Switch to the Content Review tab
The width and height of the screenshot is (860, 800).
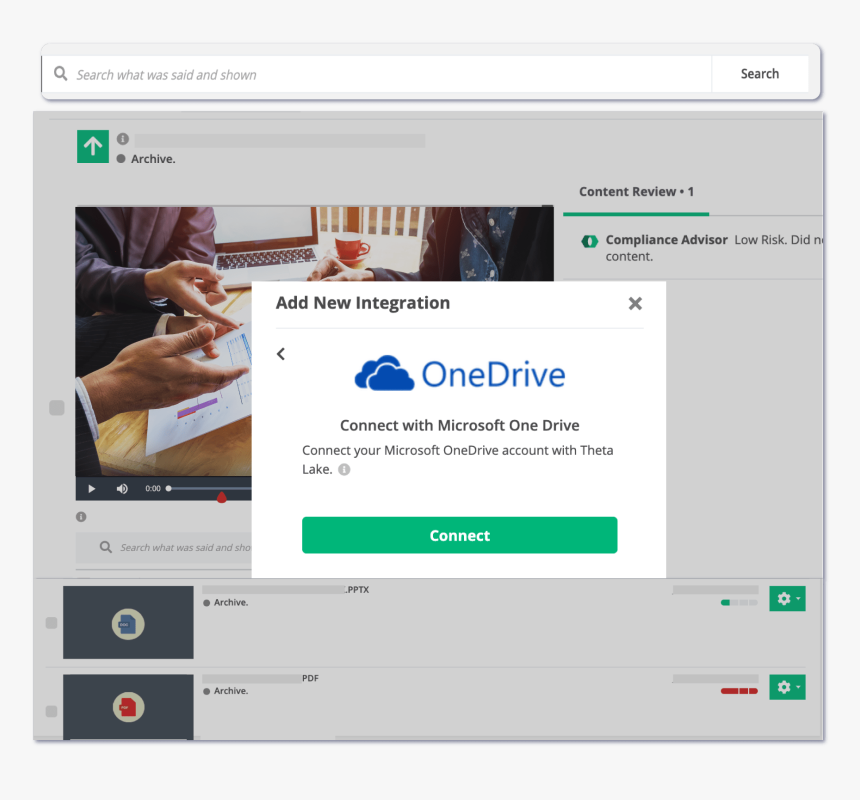point(636,191)
